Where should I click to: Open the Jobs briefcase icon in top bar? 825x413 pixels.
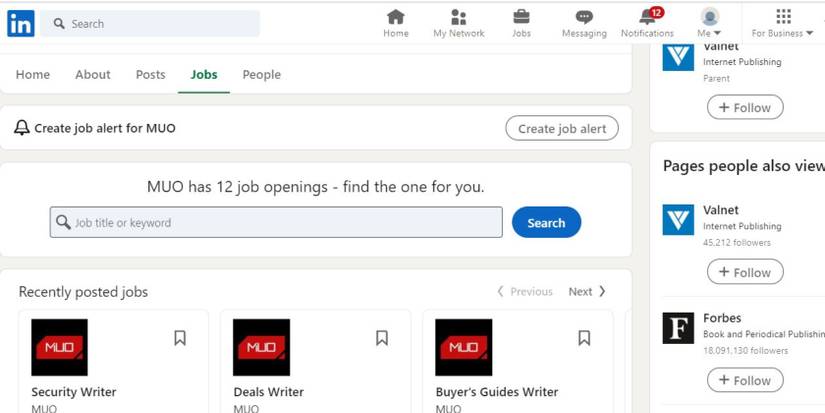point(521,17)
